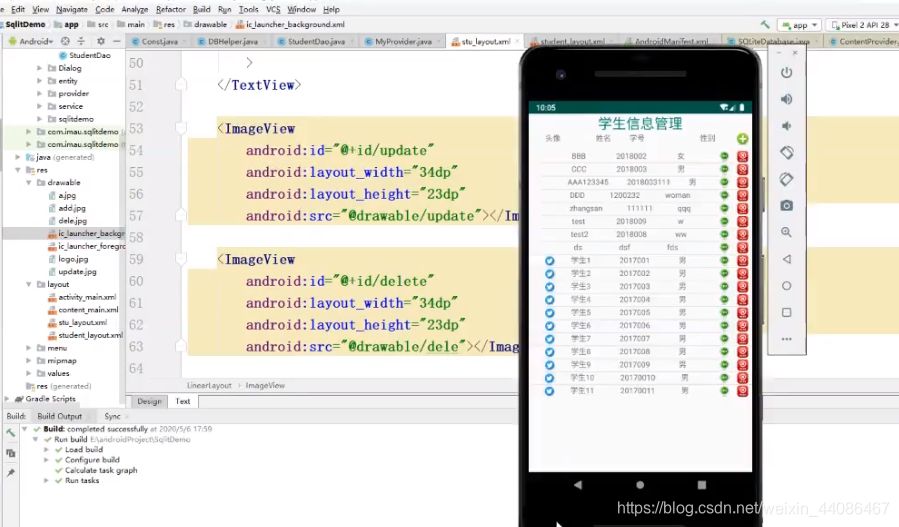Screen dimensions: 899x527
Task: Click collapse all icon in project panel header
Action: [x=81, y=41]
